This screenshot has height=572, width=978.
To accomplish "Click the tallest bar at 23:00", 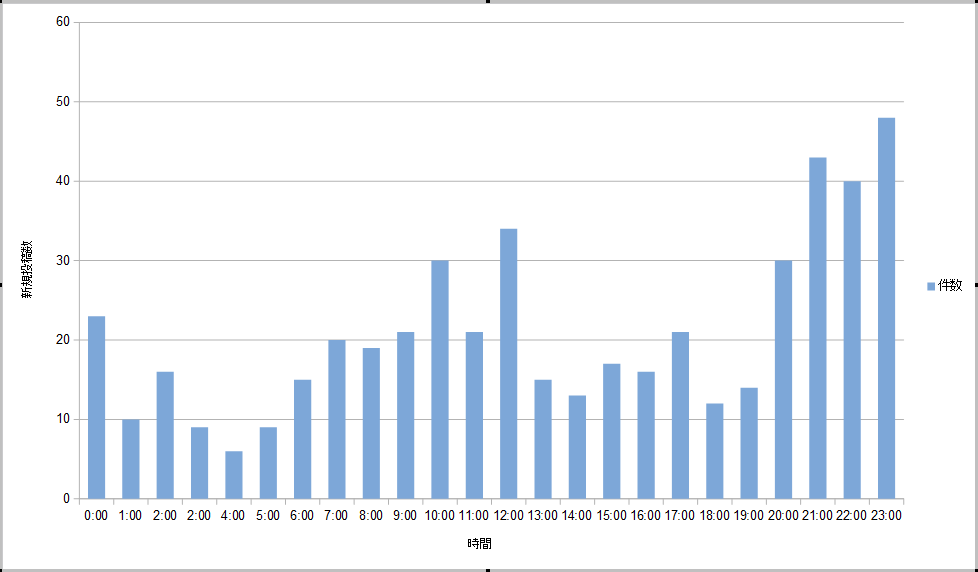I will (886, 308).
